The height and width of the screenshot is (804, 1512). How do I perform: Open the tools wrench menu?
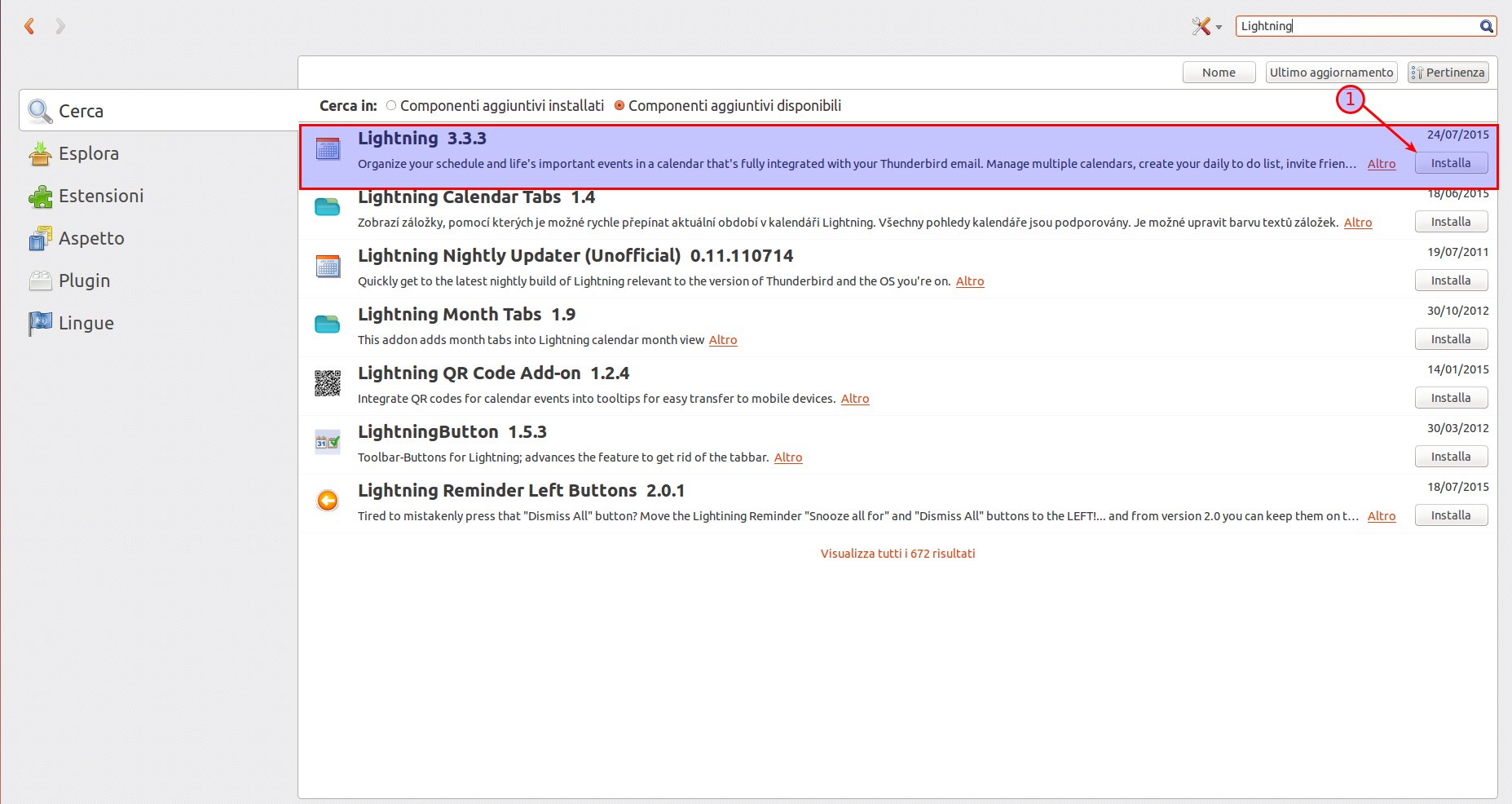1206,26
